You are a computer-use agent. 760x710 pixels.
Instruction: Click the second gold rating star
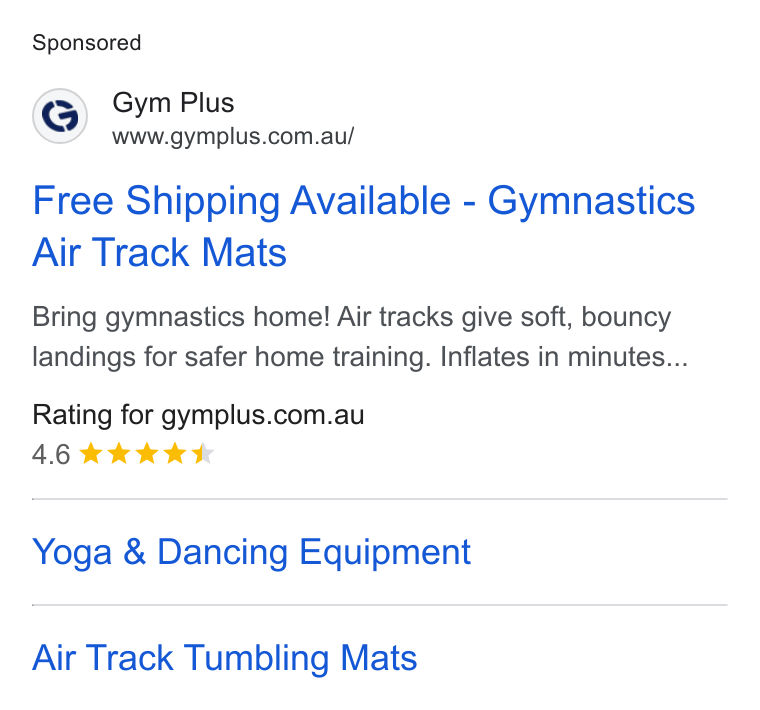[119, 454]
